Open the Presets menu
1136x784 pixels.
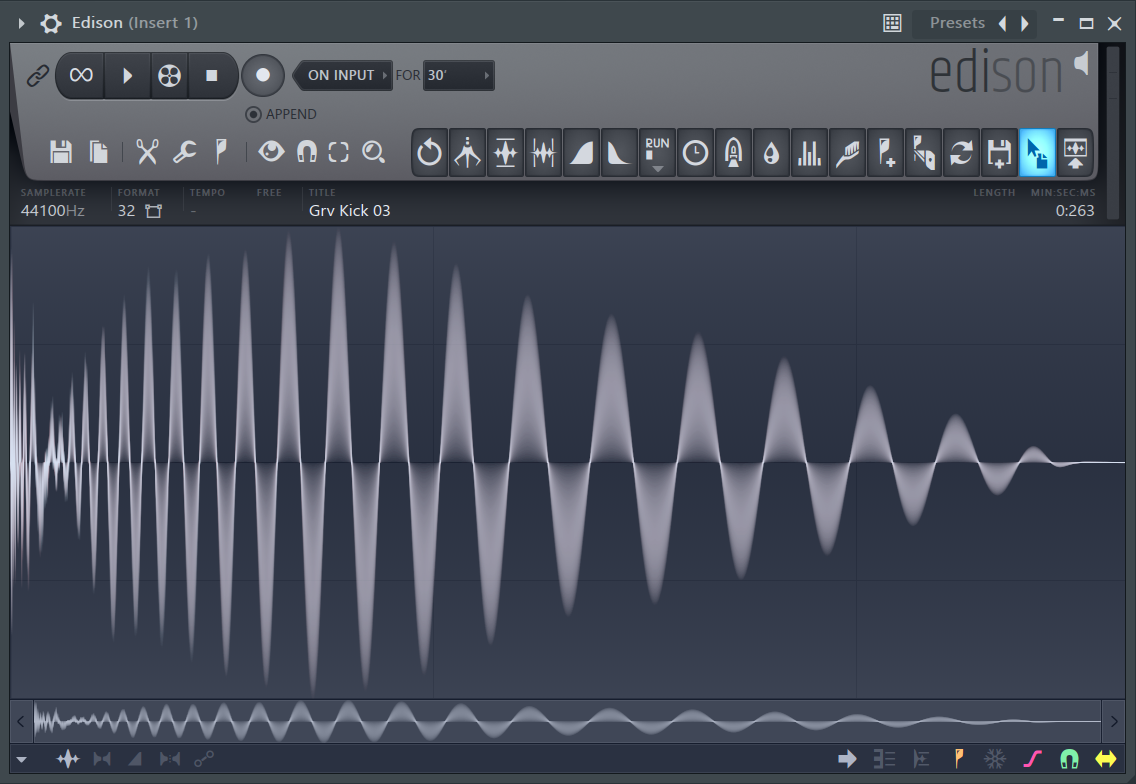[957, 23]
